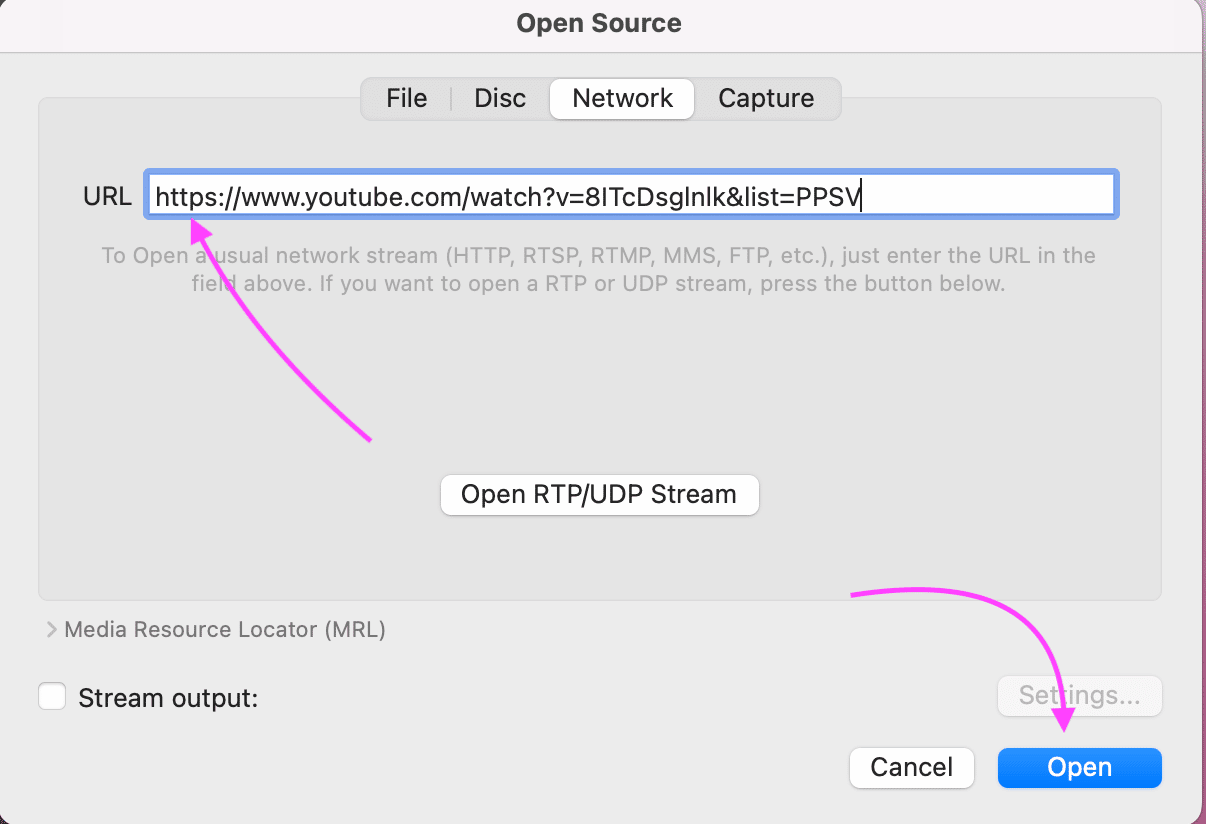
Task: Place cursor after 'PPSV' in URL
Action: tap(862, 198)
